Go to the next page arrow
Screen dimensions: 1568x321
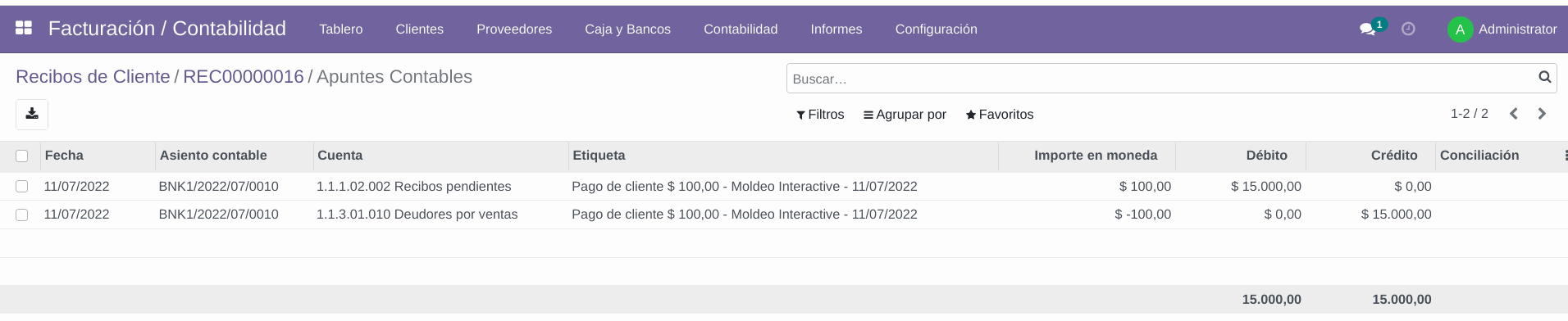[x=1542, y=114]
